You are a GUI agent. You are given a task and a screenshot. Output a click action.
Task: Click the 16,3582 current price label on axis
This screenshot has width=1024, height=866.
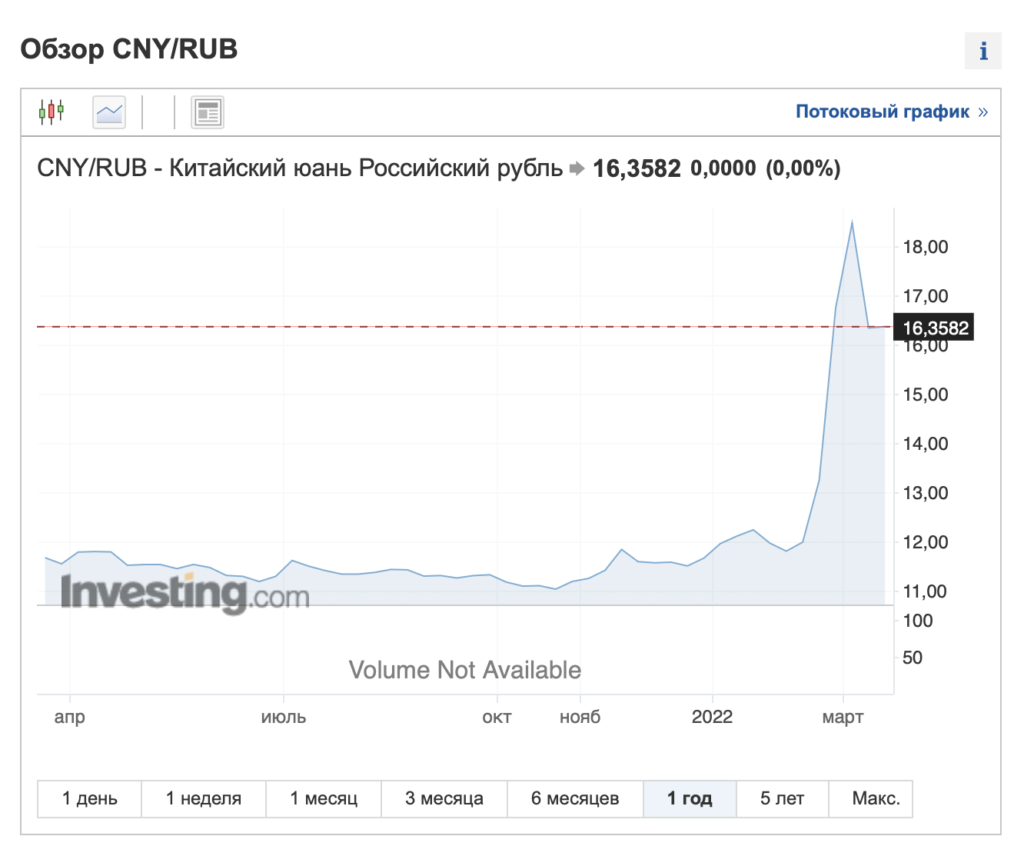pyautogui.click(x=935, y=327)
